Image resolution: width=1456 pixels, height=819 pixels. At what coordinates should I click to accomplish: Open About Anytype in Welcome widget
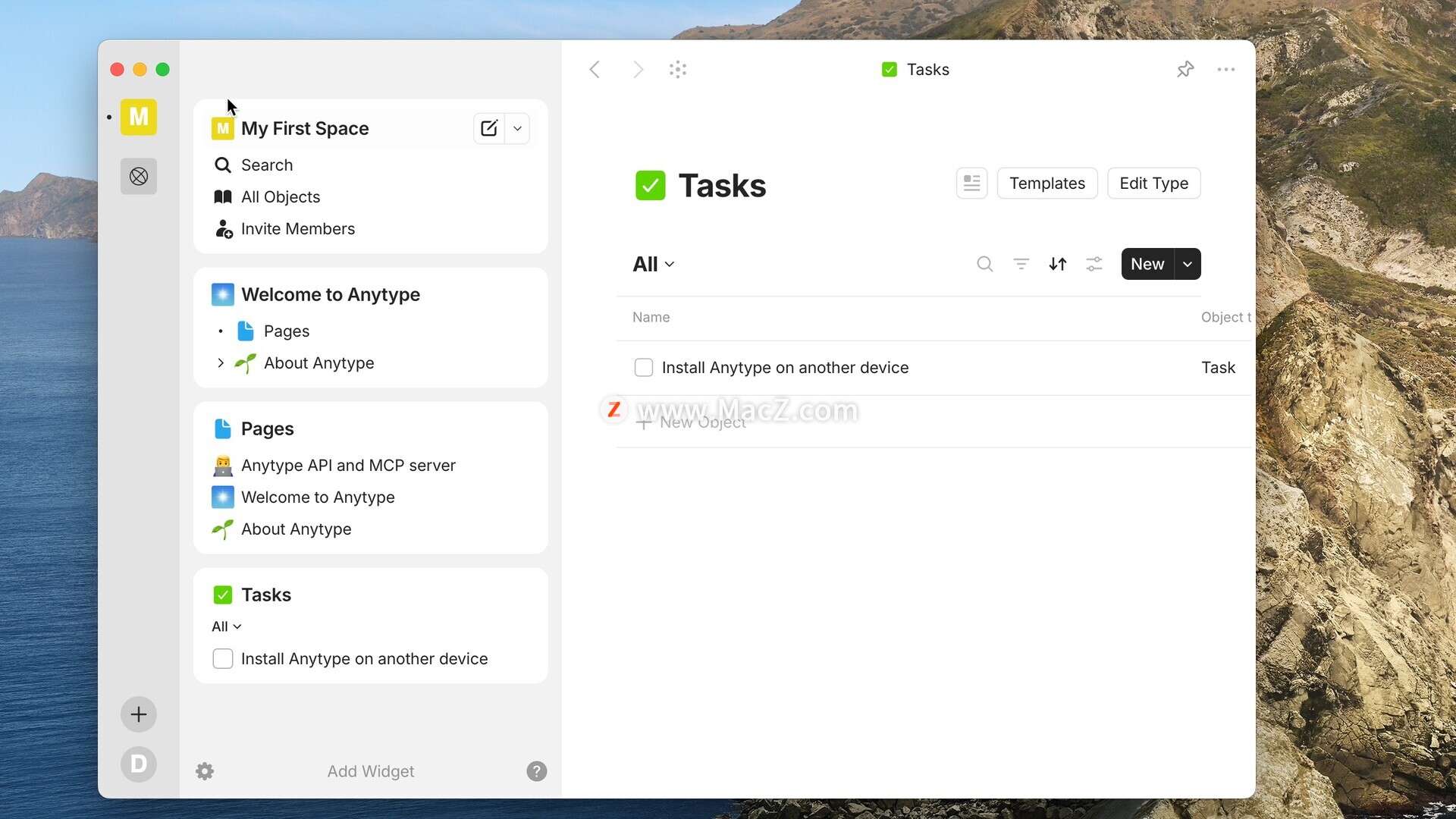[318, 363]
